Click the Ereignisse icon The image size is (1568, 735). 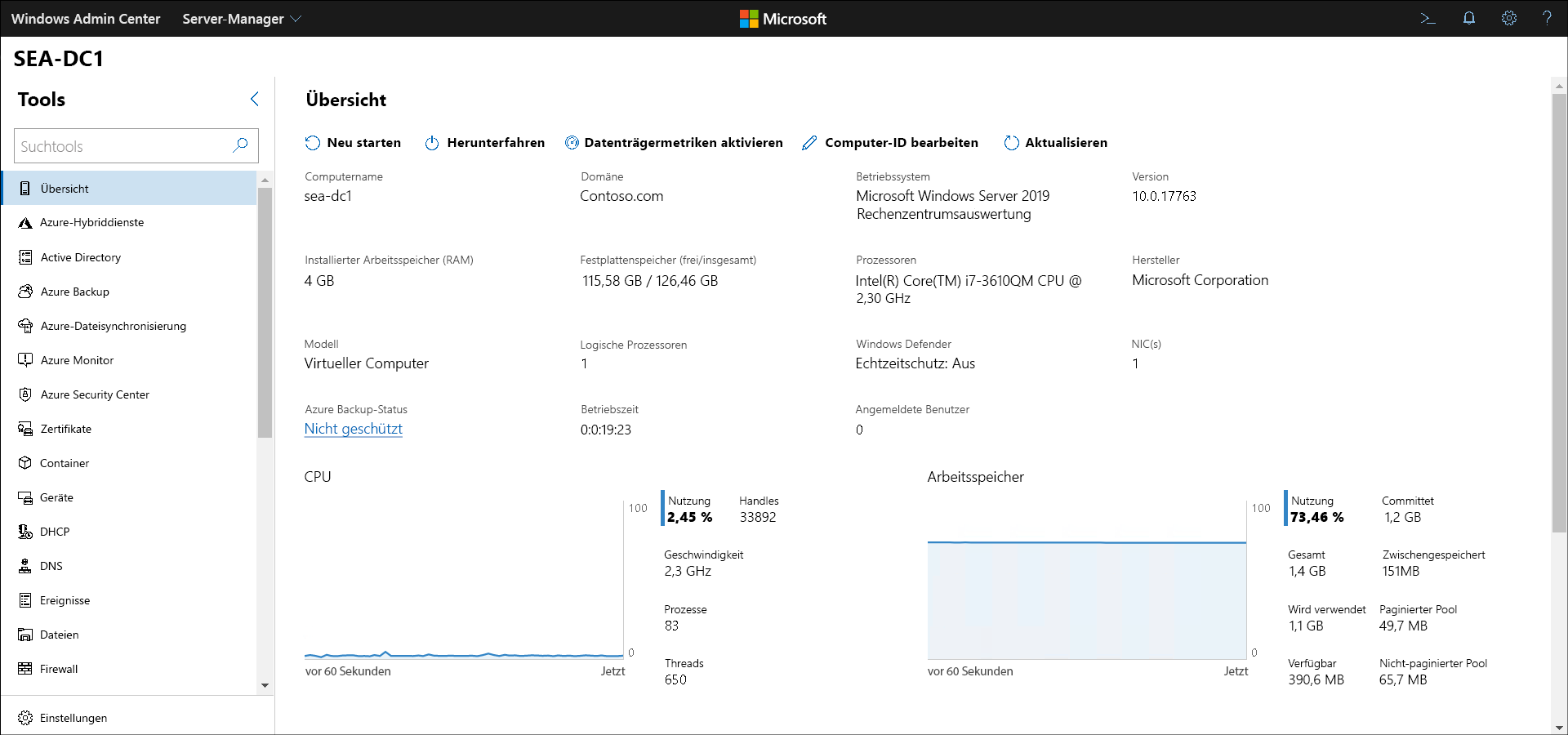[x=25, y=600]
